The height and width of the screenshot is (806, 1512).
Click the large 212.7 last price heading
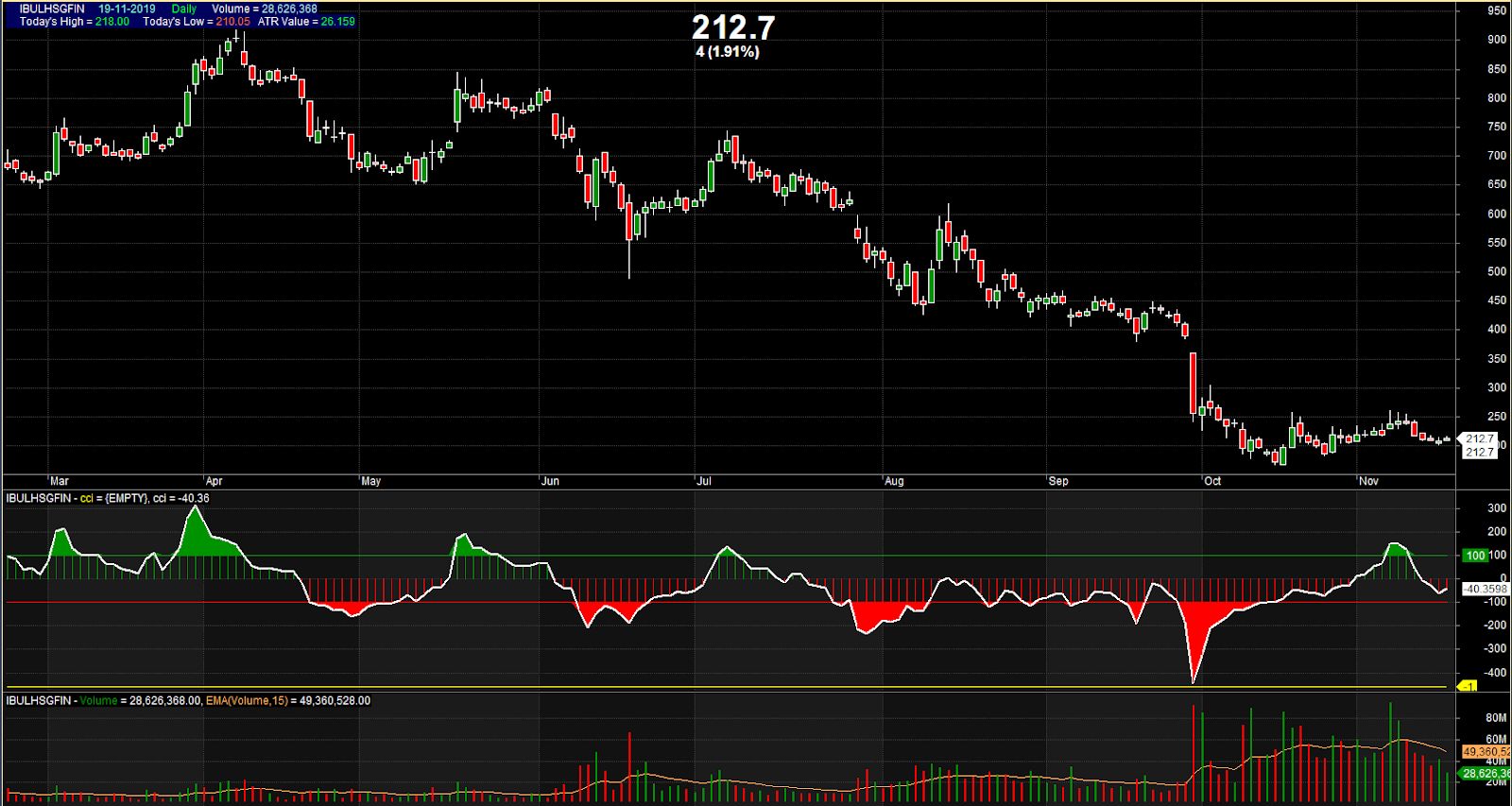click(x=732, y=27)
